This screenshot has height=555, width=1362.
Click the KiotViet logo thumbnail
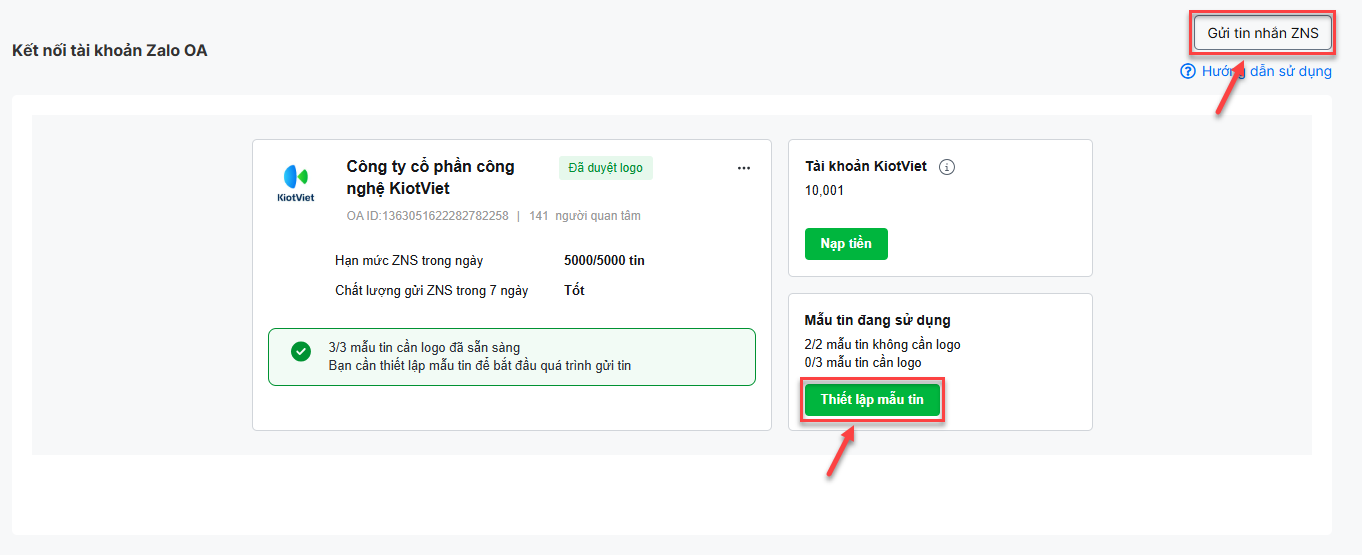pos(295,183)
